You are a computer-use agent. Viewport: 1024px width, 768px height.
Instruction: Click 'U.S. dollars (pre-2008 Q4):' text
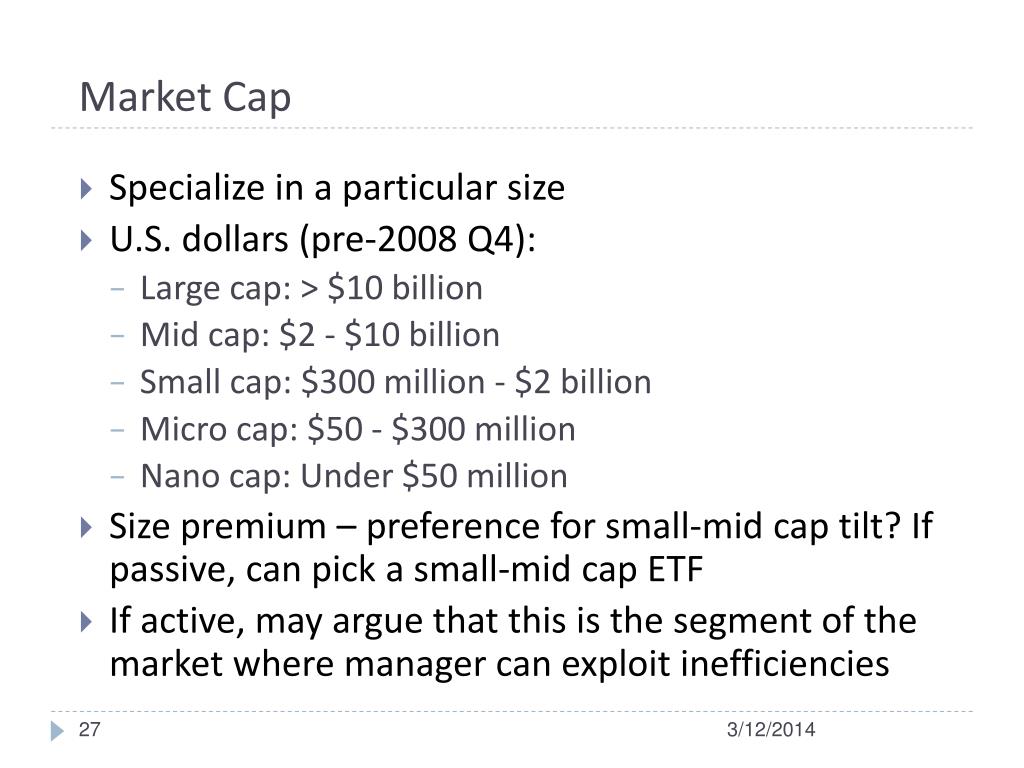(323, 240)
